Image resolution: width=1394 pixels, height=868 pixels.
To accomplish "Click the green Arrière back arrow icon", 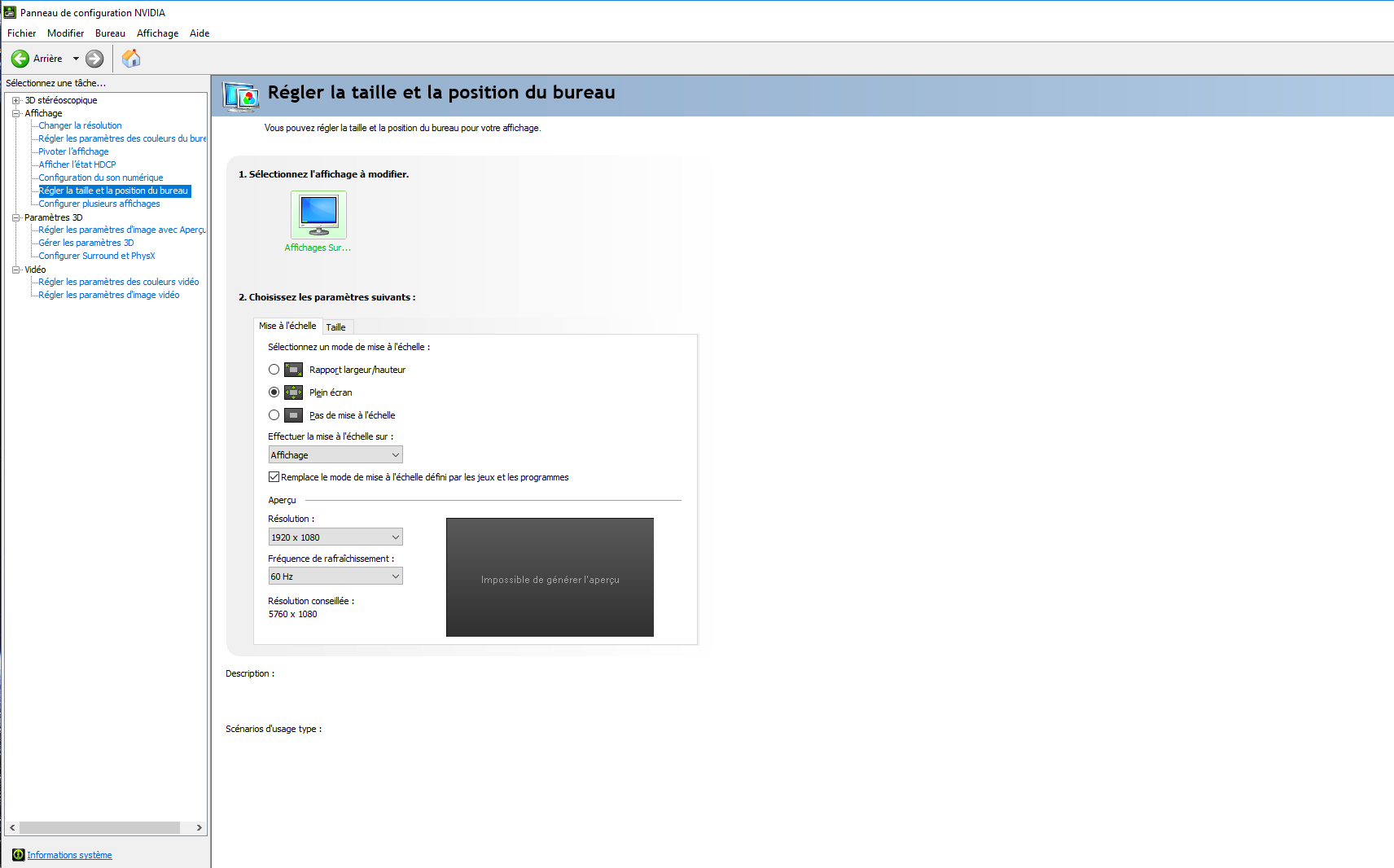I will (20, 59).
